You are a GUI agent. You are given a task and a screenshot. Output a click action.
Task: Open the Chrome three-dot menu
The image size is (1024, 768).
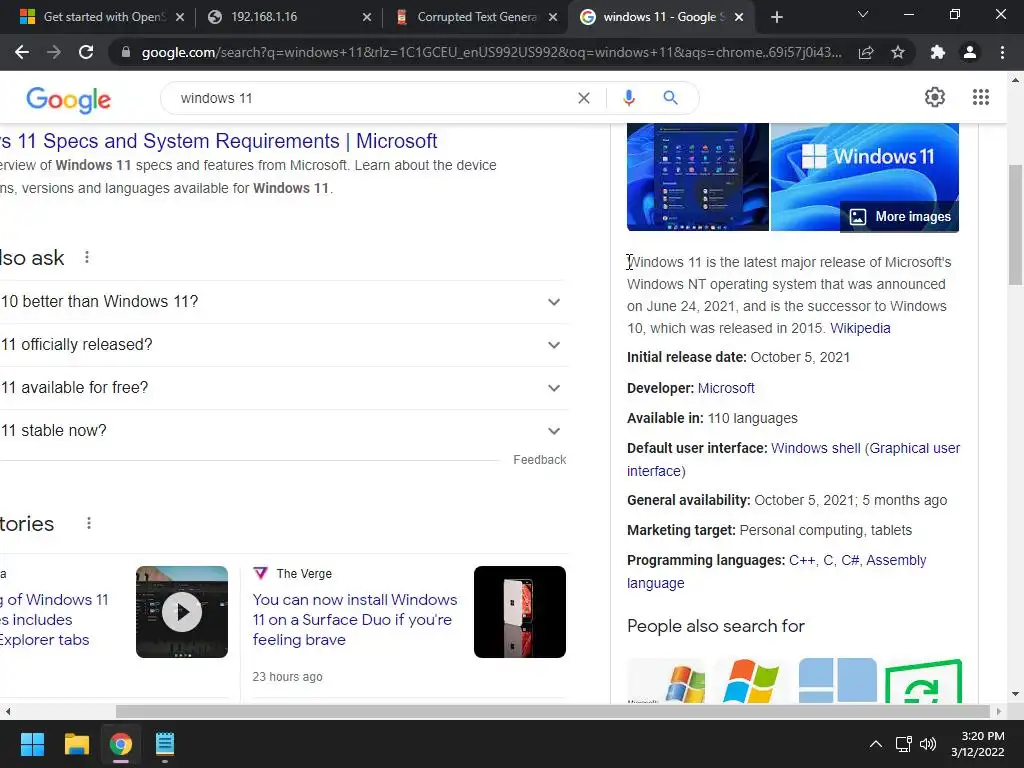pyautogui.click(x=1002, y=52)
